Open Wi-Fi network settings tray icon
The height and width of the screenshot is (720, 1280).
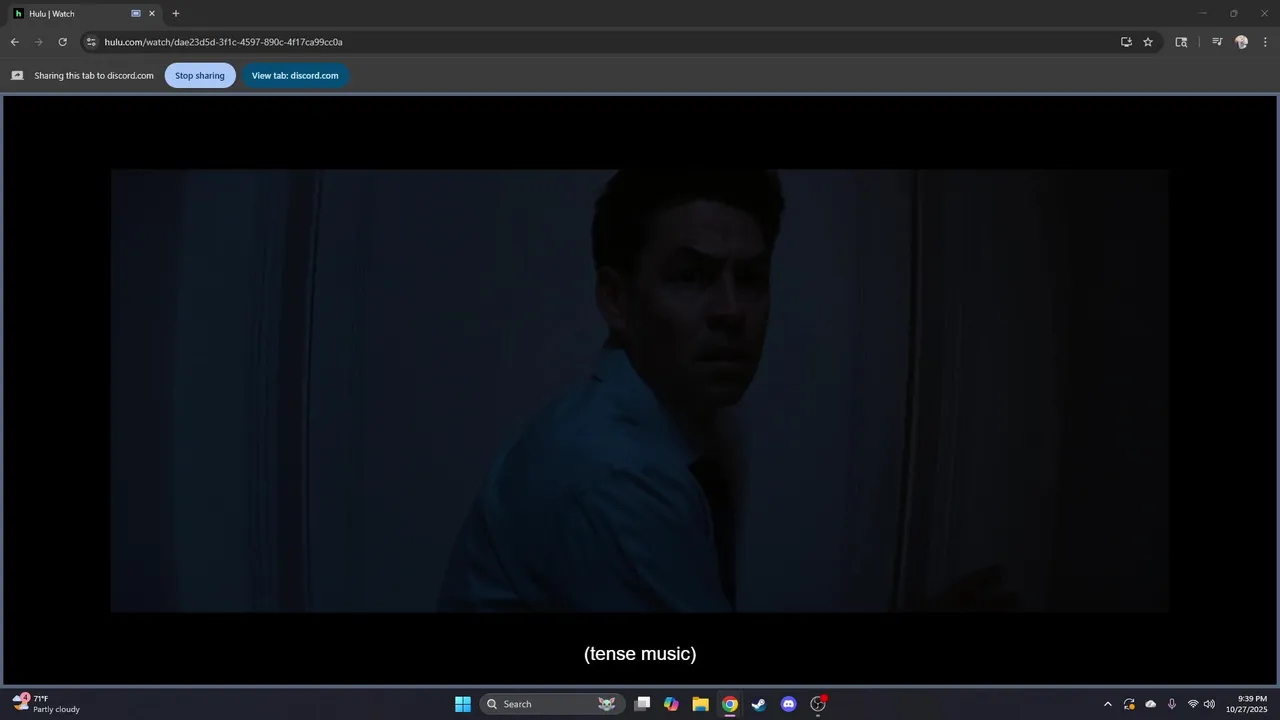pos(1193,704)
